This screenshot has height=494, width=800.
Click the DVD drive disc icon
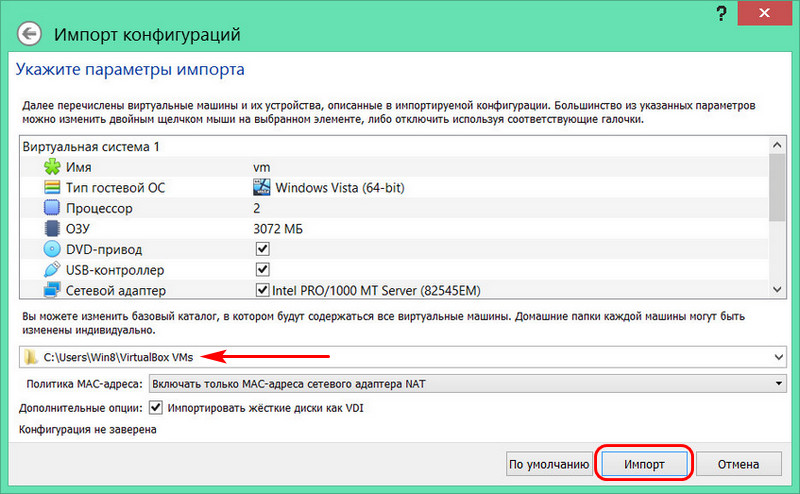52,249
